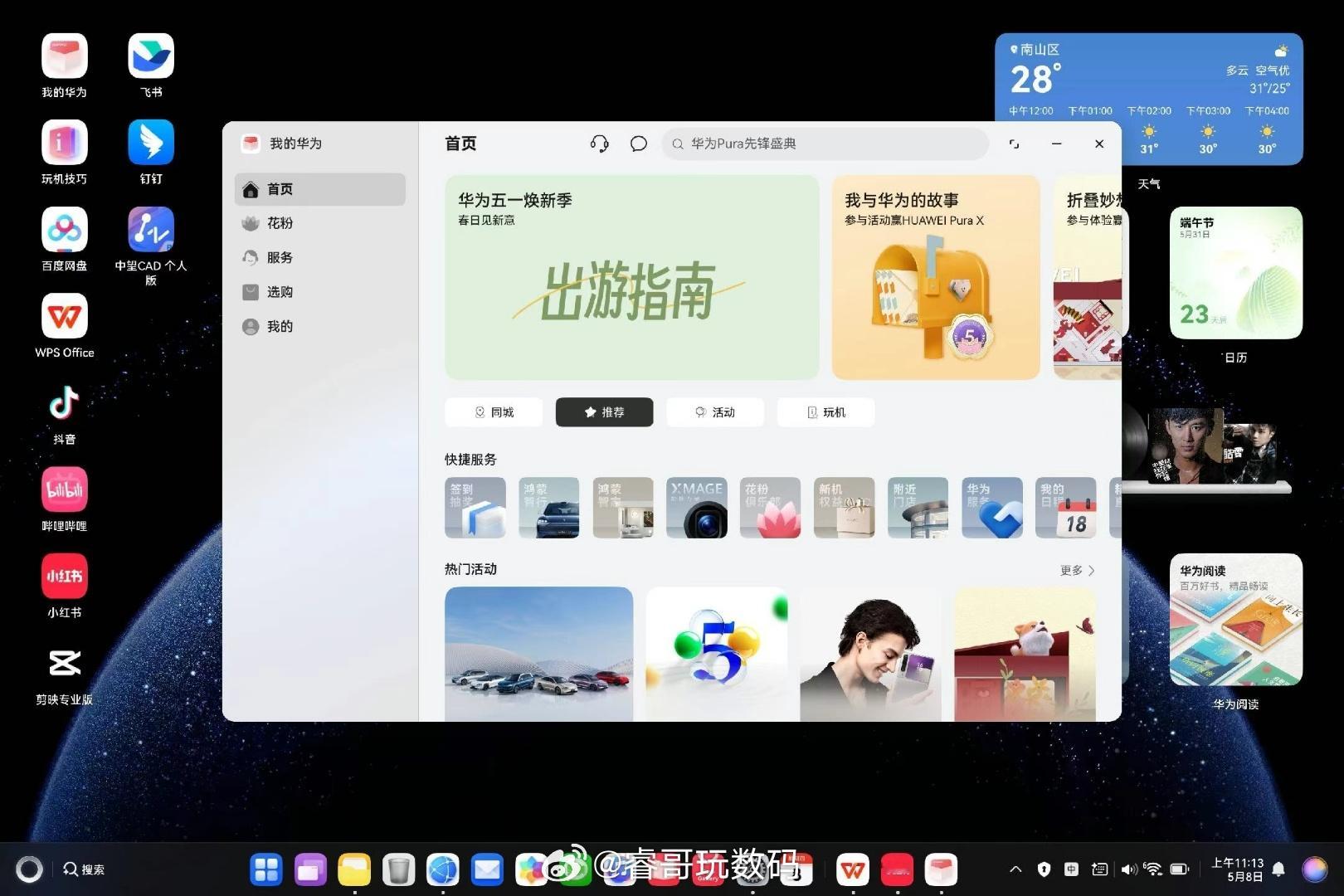Open the 我的日程 calendar quick service
This screenshot has width=1344, height=896.
click(1066, 508)
